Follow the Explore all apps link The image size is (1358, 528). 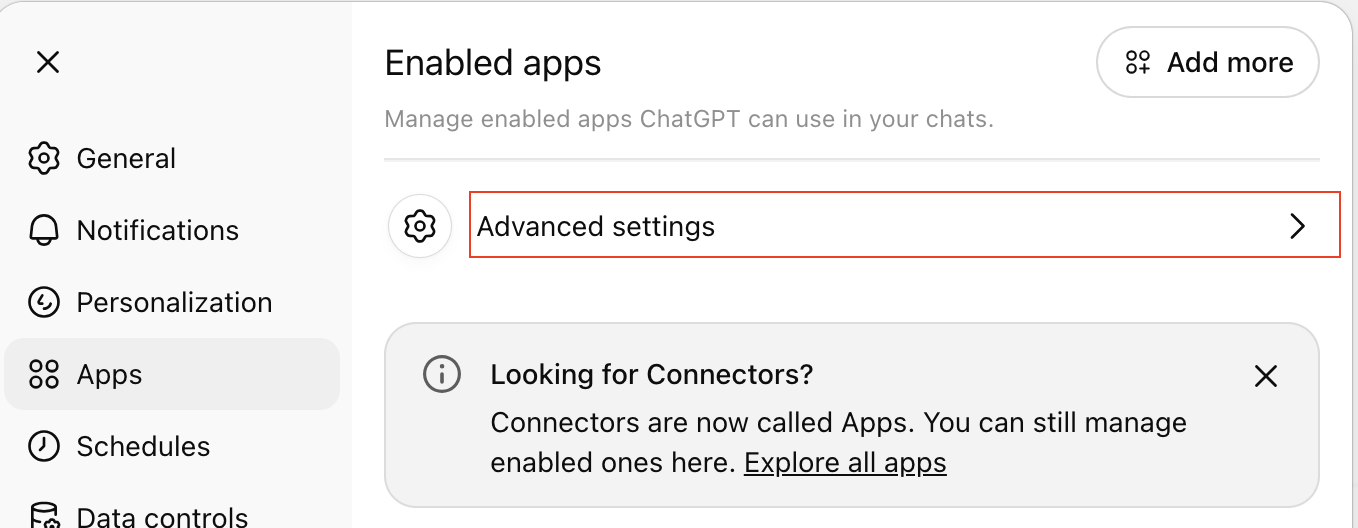click(845, 463)
